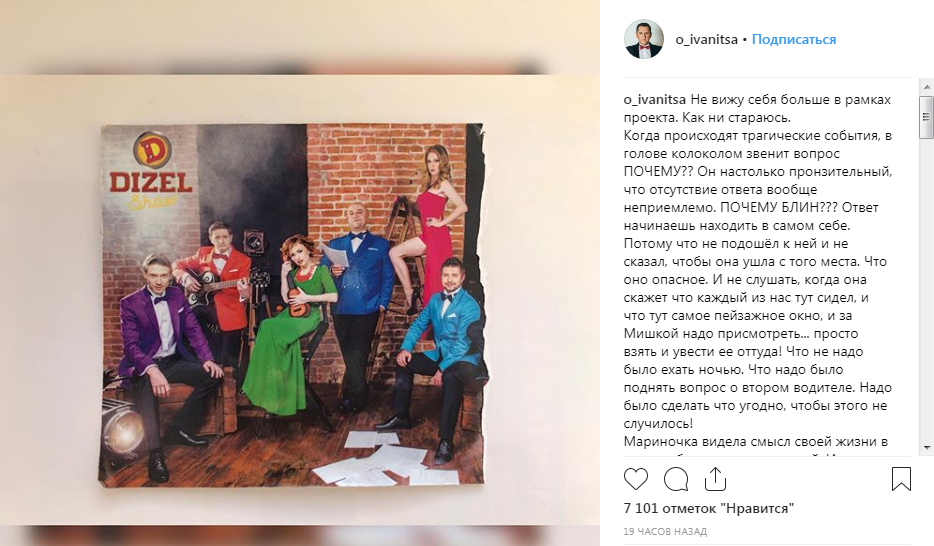
Task: Click the o_ivanitsa username starting the caption
Action: click(x=655, y=99)
